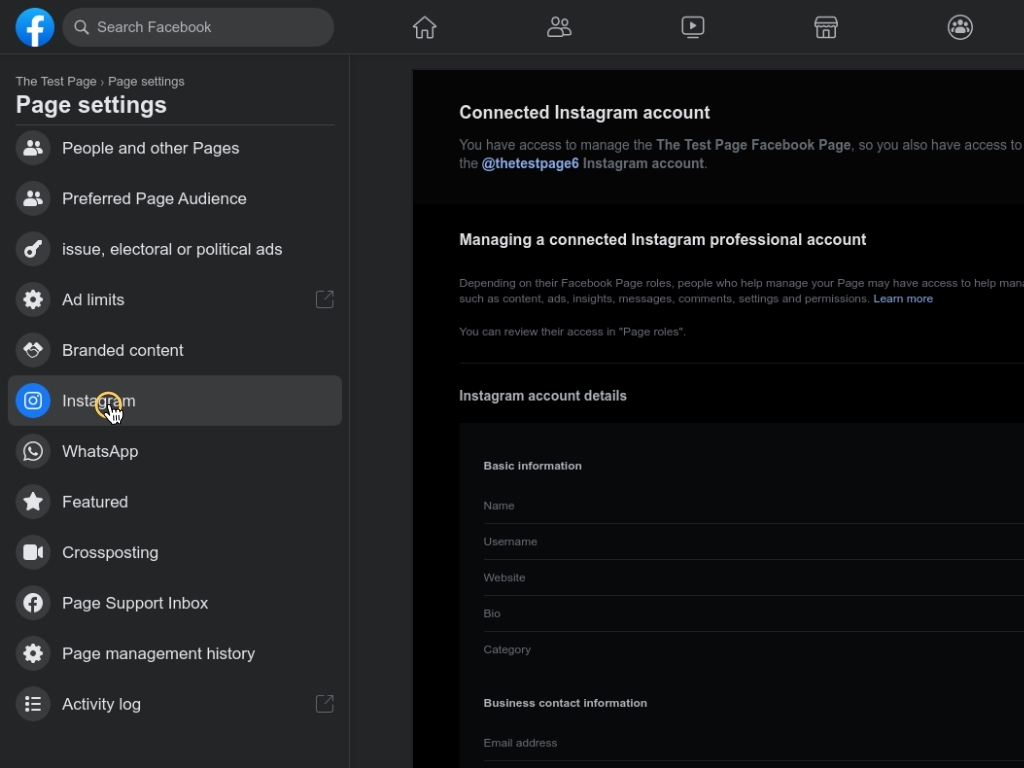The width and height of the screenshot is (1024, 768).
Task: Click the Bio field row
Action: click(x=754, y=614)
